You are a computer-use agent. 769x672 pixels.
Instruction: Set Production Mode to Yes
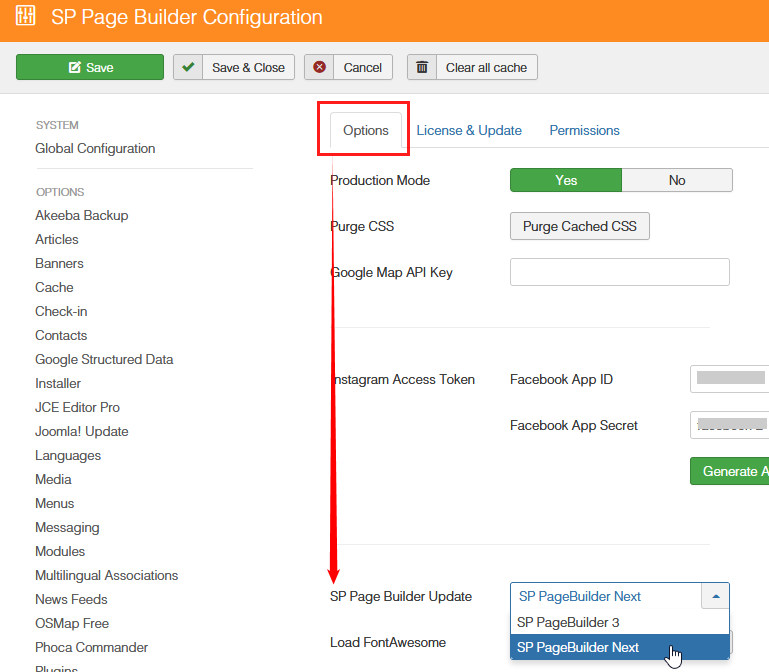(566, 180)
